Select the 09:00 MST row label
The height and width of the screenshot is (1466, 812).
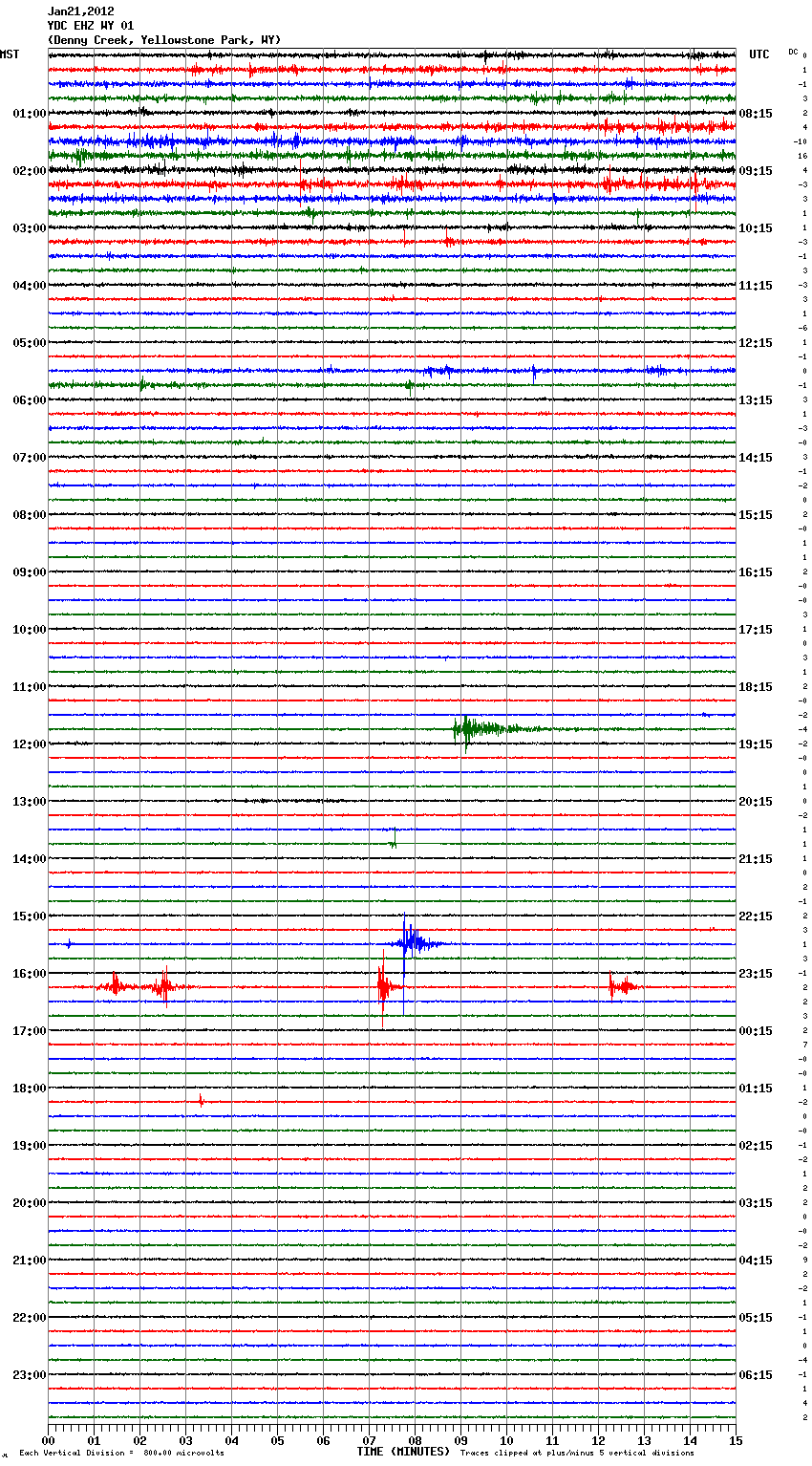pos(30,572)
